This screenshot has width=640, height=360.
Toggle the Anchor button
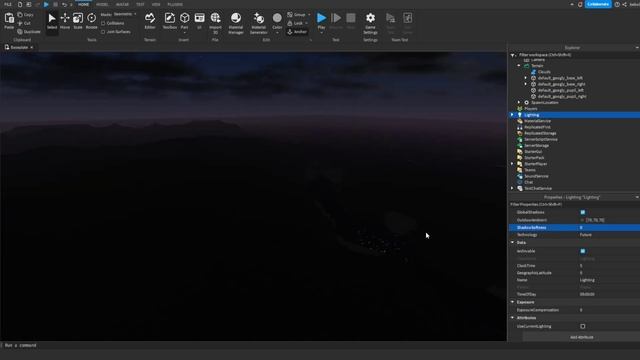(x=297, y=32)
